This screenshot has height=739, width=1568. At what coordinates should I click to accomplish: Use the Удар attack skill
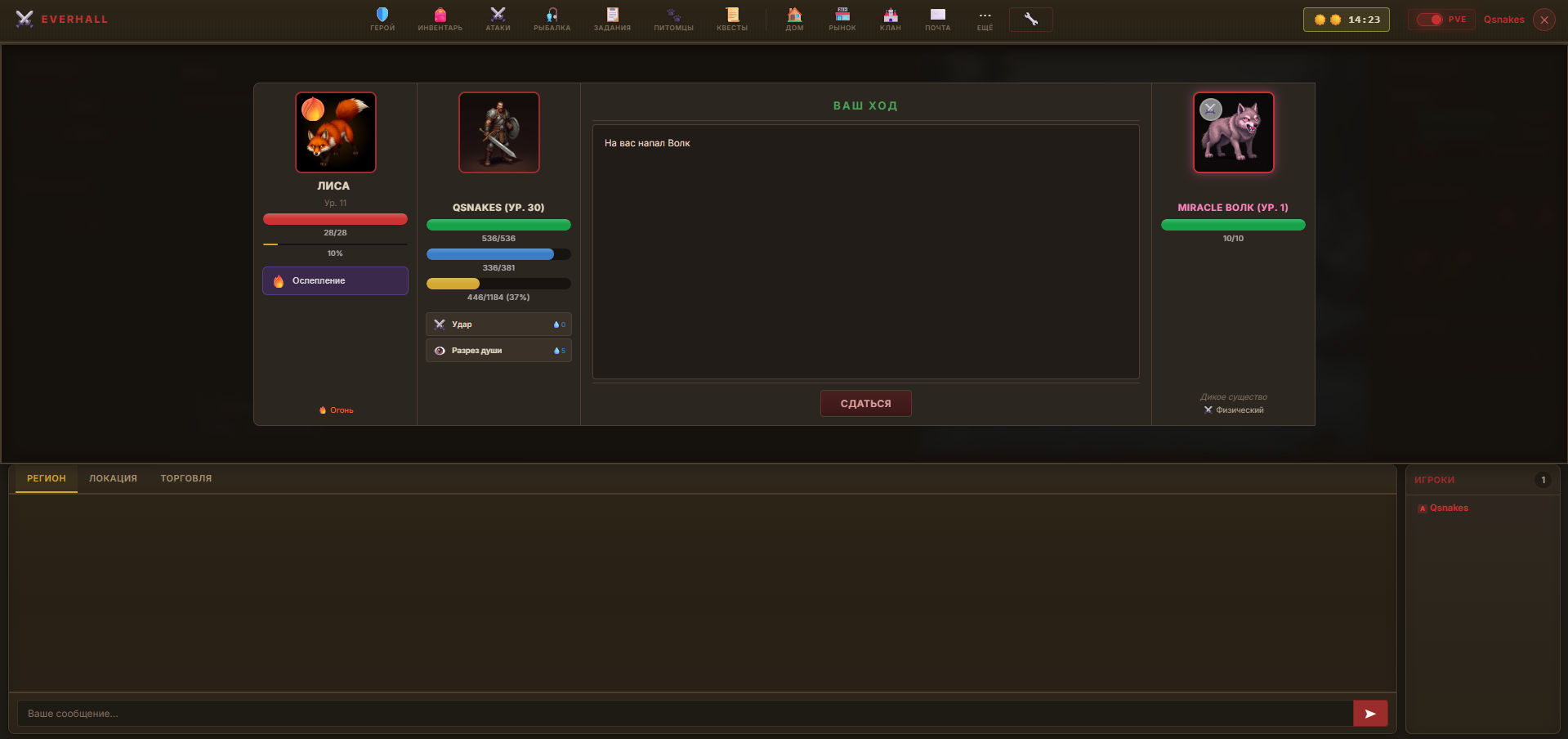[498, 325]
